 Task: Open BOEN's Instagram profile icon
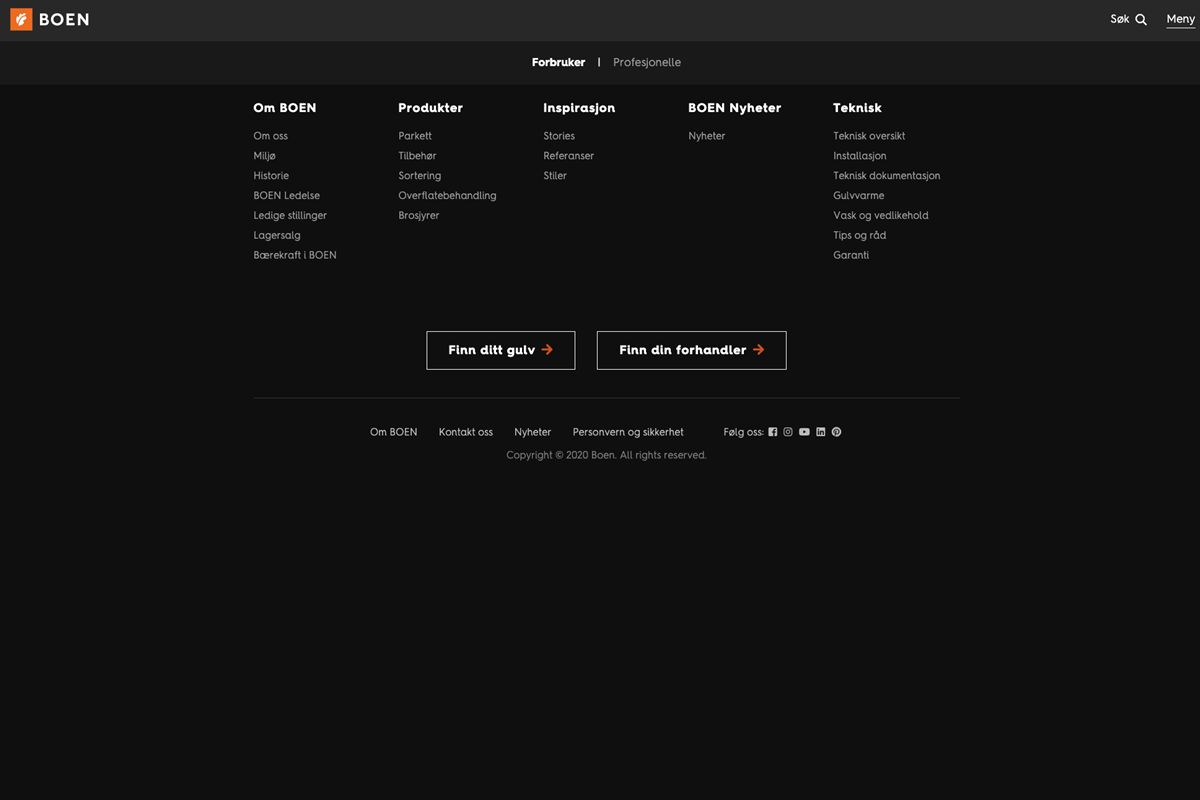coord(788,432)
